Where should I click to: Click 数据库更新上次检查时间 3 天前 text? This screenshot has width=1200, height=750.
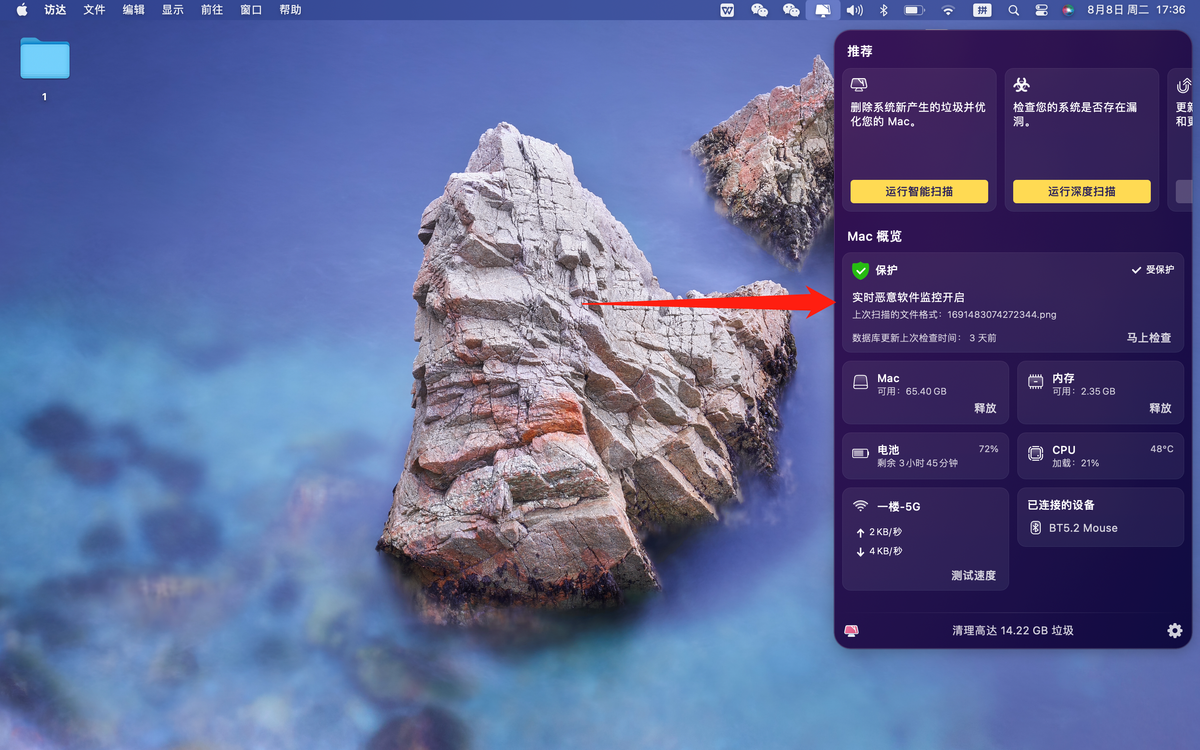coord(924,338)
